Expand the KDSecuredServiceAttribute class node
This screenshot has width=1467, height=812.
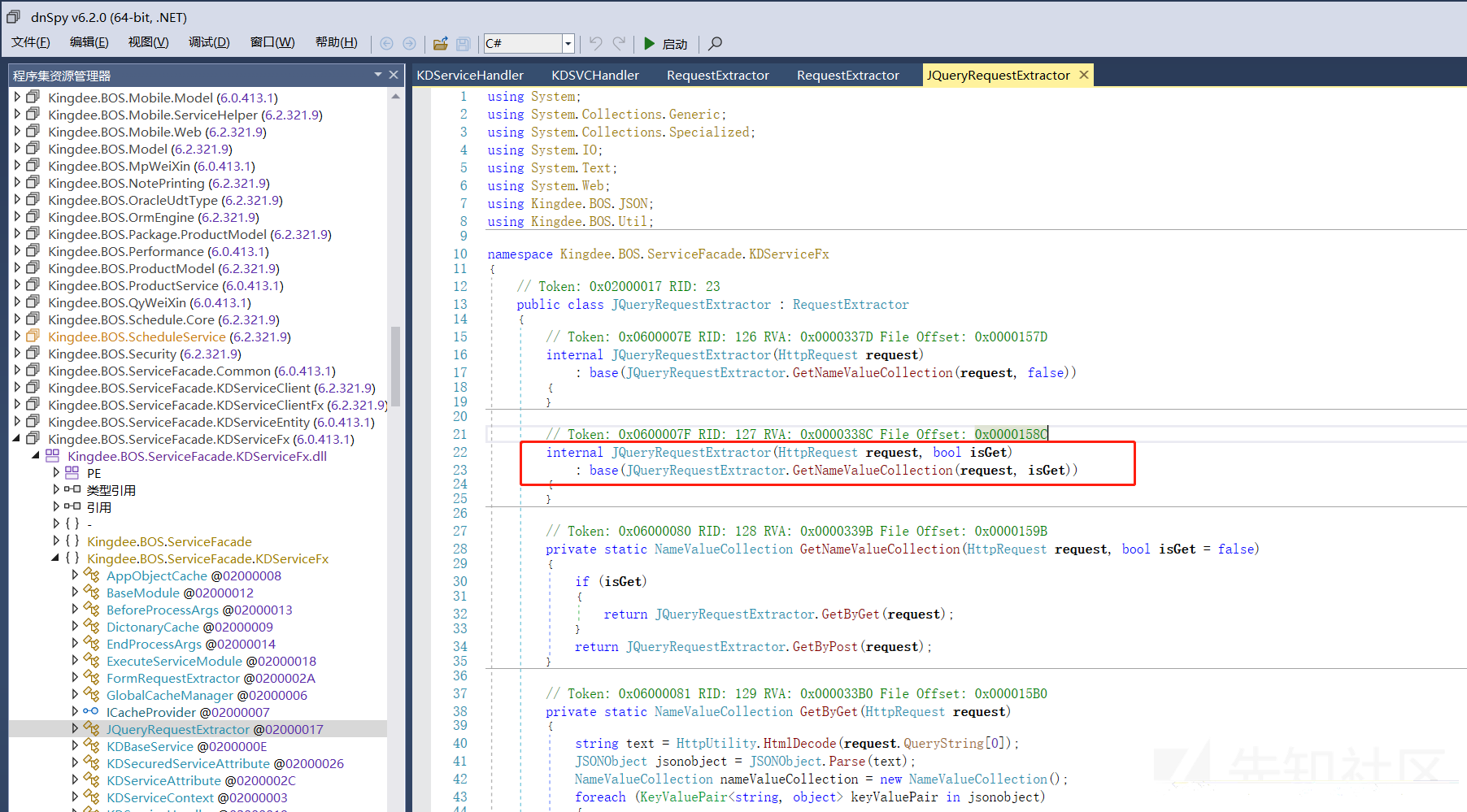(x=76, y=762)
